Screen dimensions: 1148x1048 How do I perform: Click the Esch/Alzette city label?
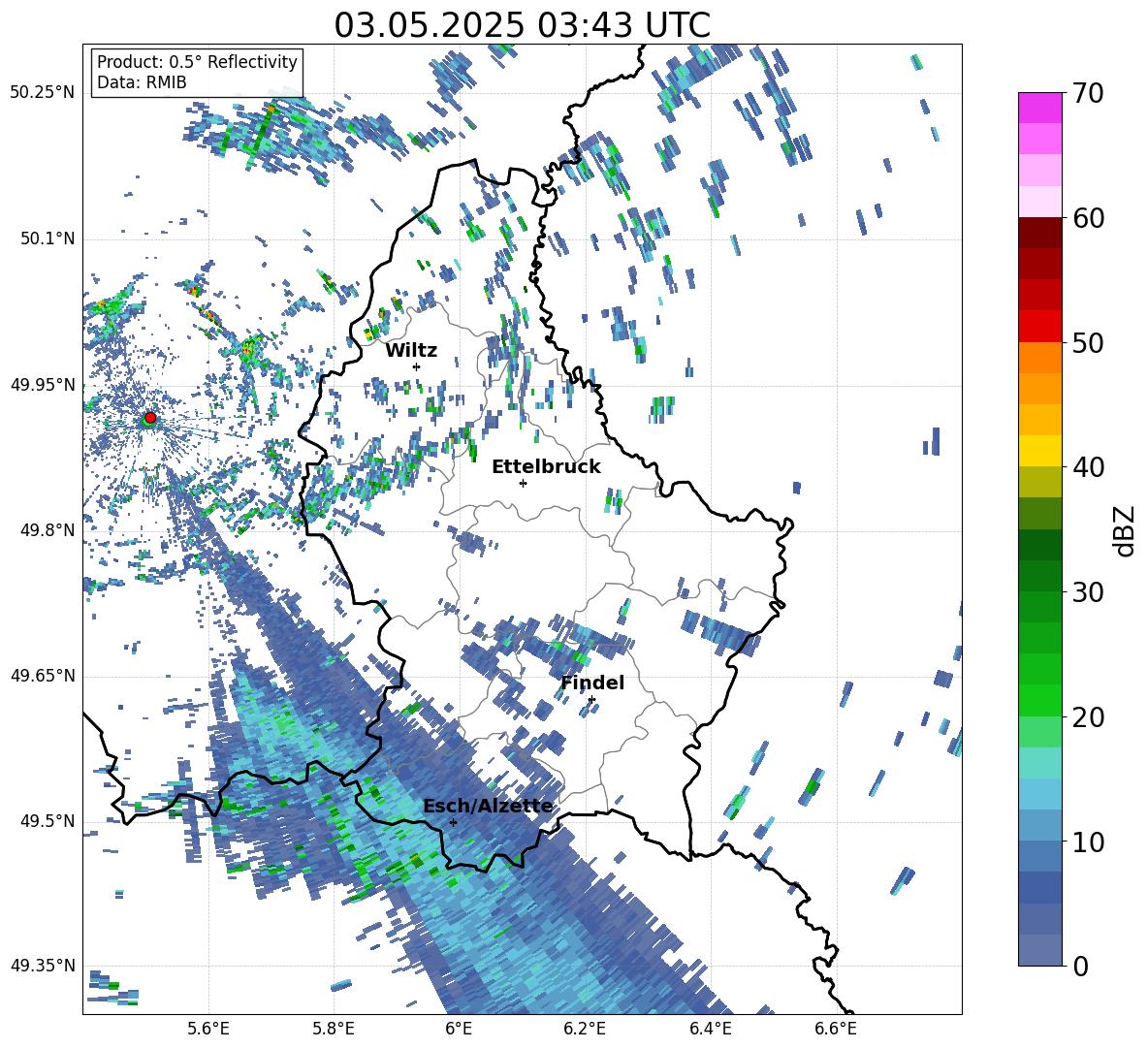coord(488,806)
